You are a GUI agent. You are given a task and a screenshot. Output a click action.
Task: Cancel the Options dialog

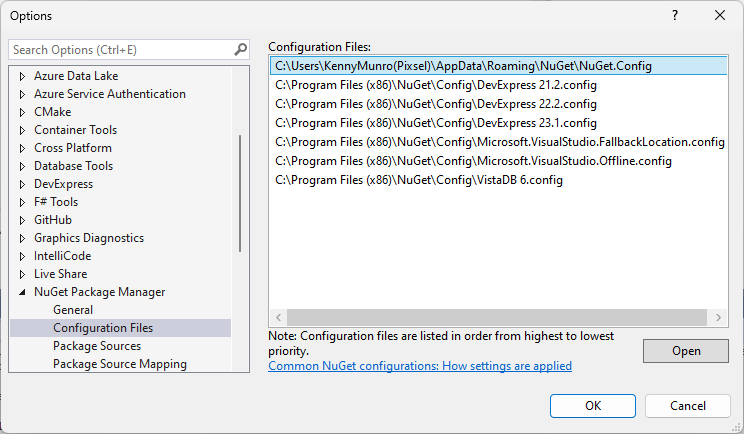[x=687, y=405]
